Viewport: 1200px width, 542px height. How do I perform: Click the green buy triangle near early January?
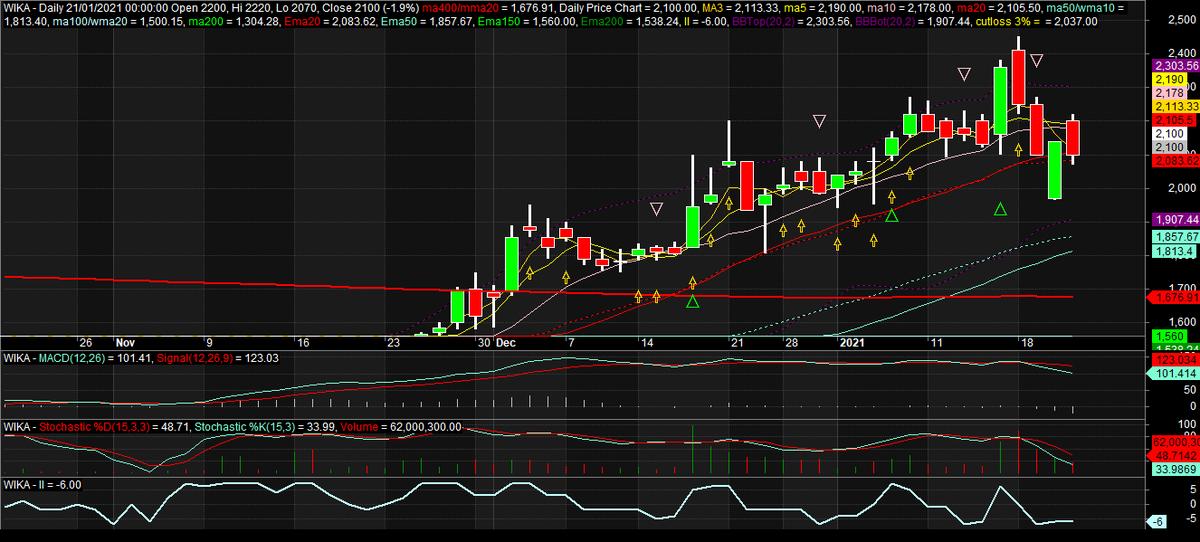pos(892,215)
